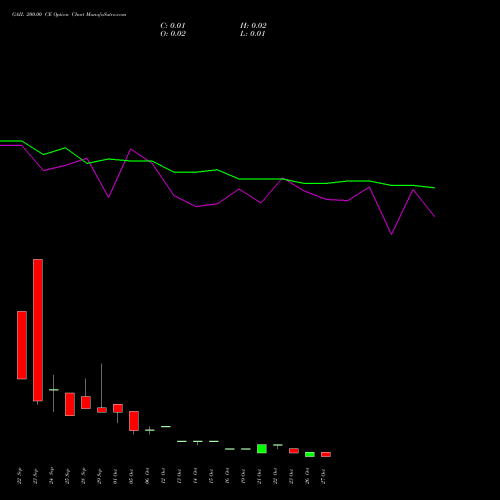Click the green candle for 26 Oct

tap(310, 454)
